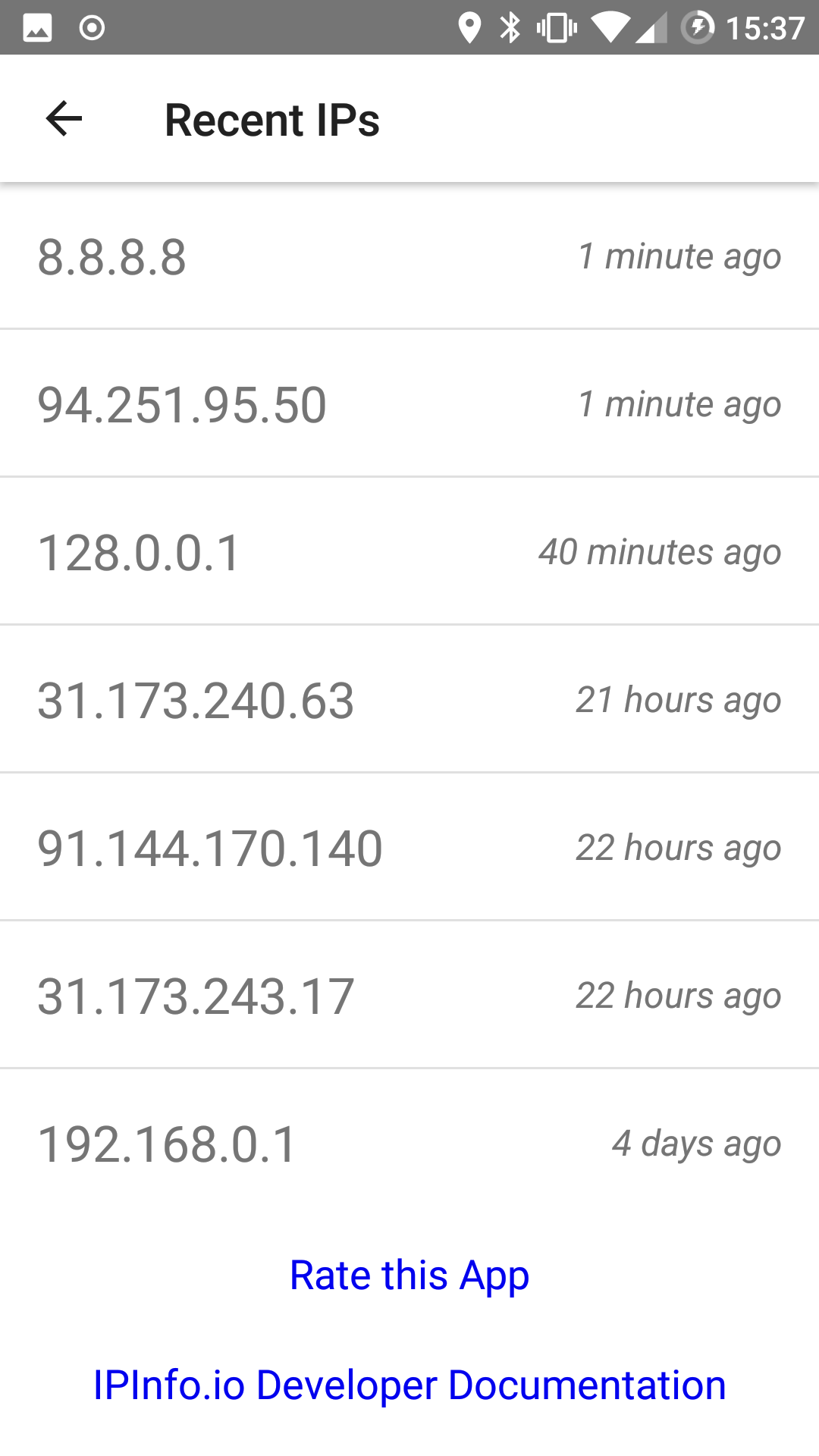Open 91.144.170.140 from recent IPs
The width and height of the screenshot is (819, 1456).
pos(409,848)
